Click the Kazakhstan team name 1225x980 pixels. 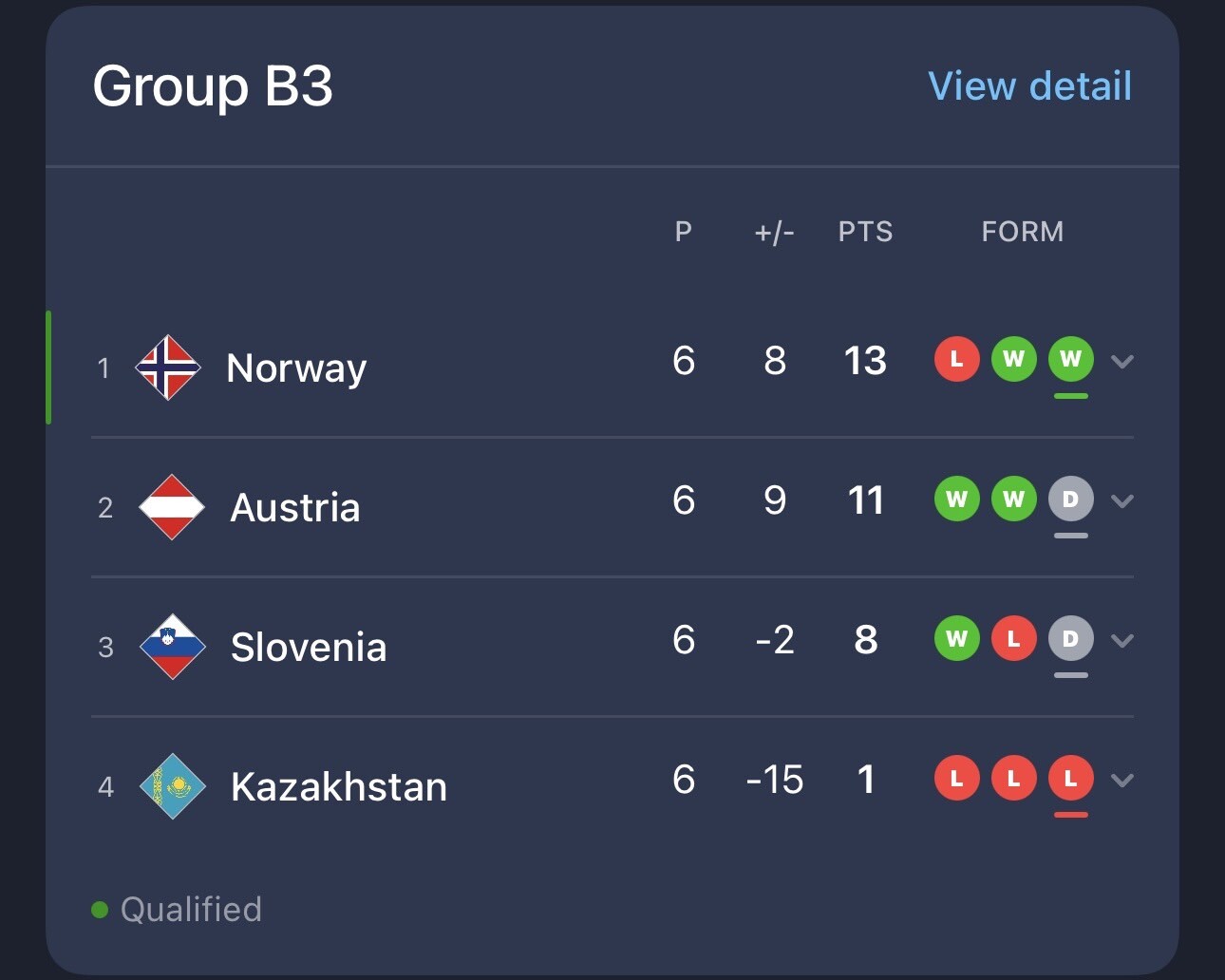[x=339, y=787]
